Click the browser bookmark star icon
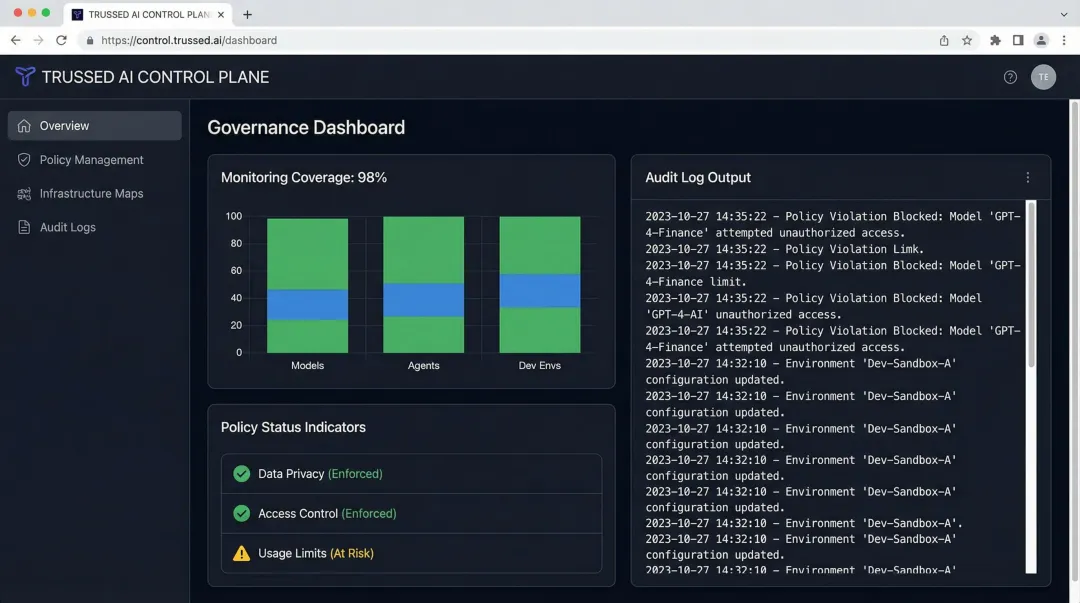1080x603 pixels. pyautogui.click(x=966, y=40)
